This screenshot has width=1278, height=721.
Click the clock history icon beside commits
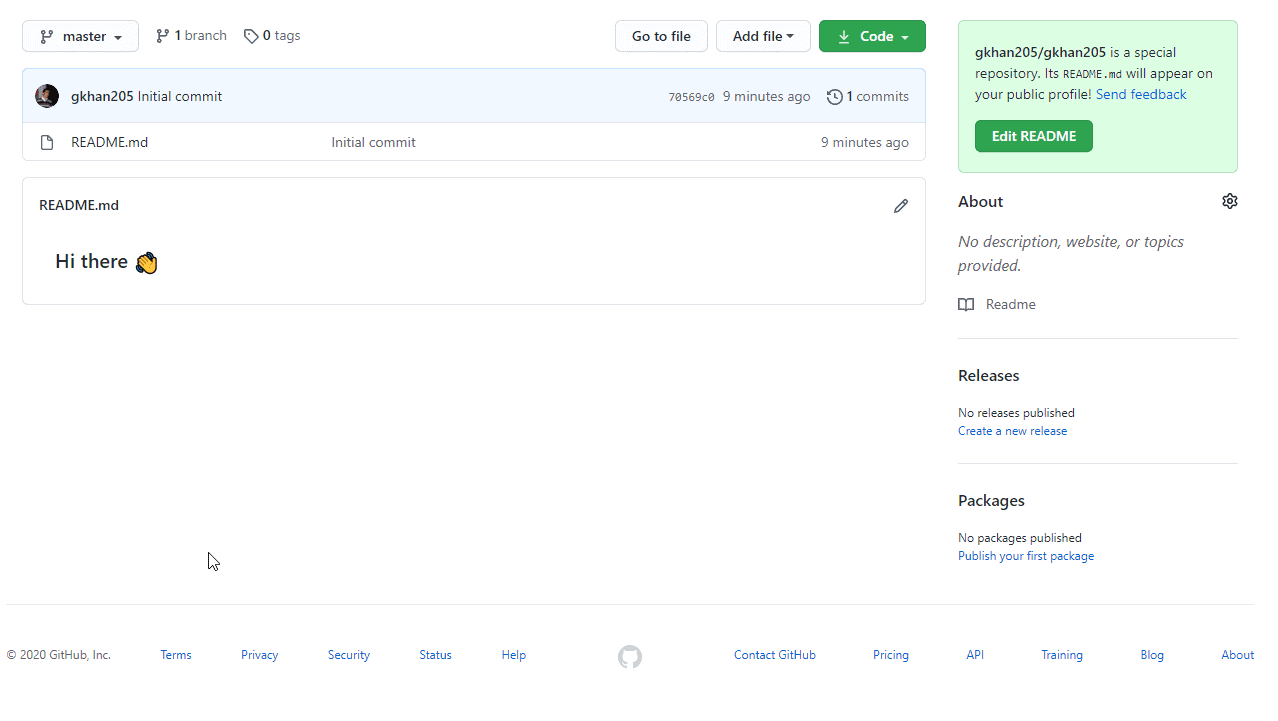(835, 97)
